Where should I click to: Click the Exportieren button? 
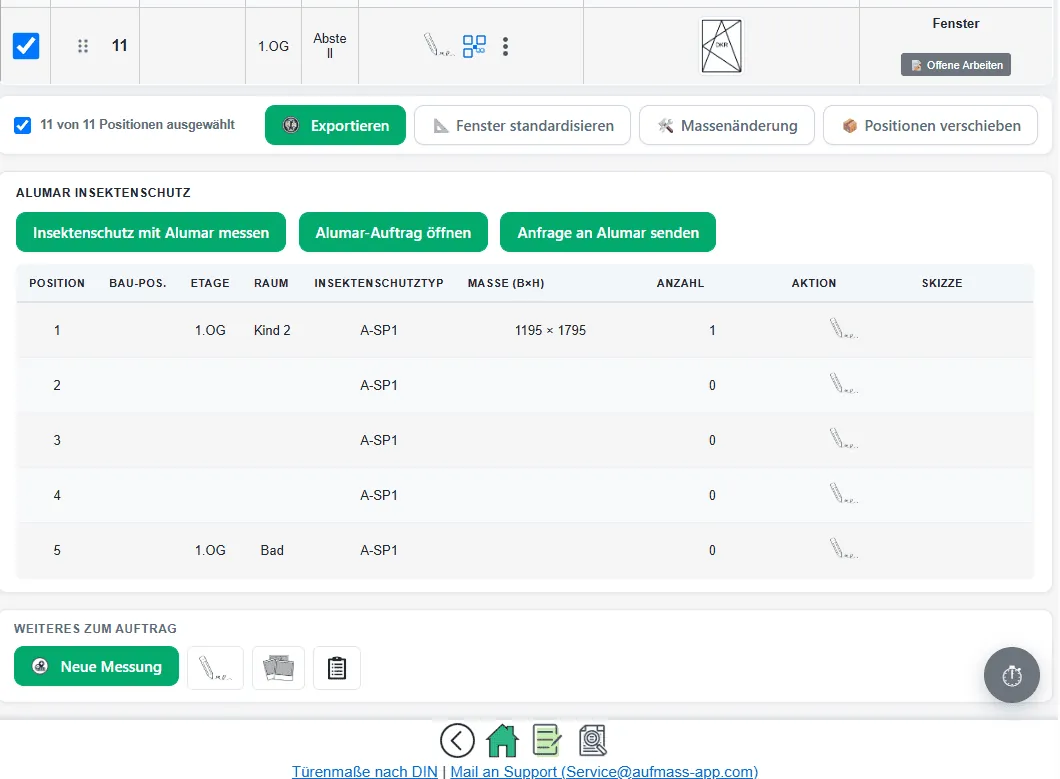[335, 125]
